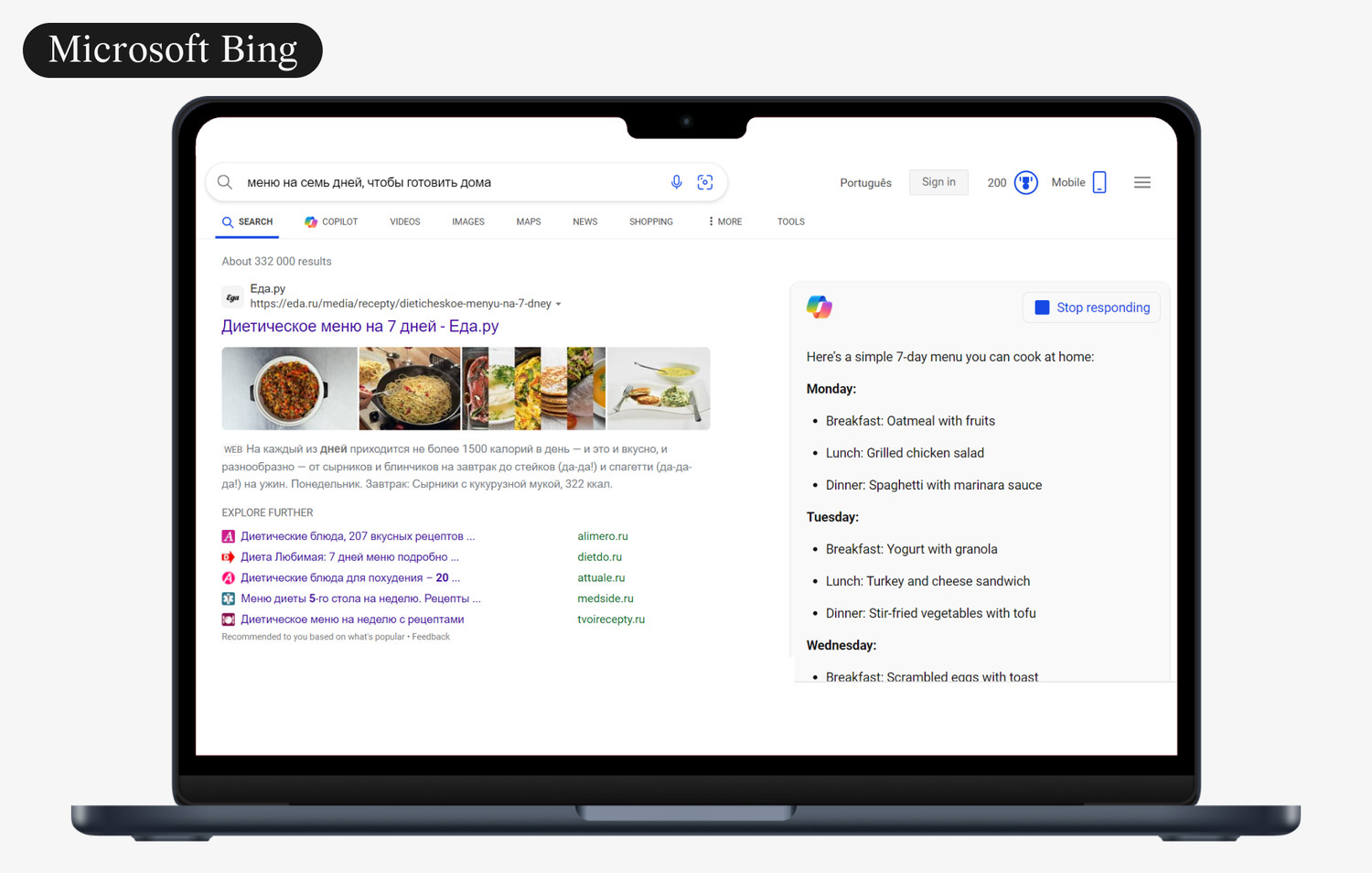Switch to the Copilot tab
This screenshot has width=1372, height=873.
click(x=331, y=222)
